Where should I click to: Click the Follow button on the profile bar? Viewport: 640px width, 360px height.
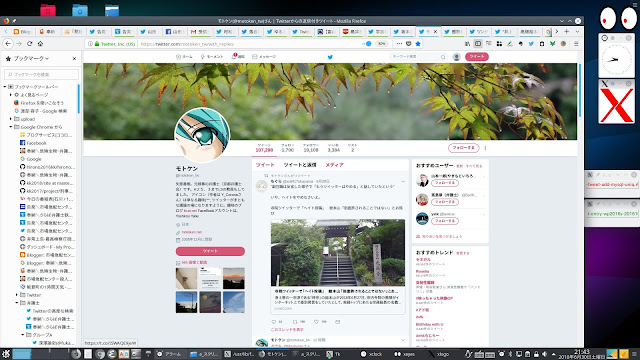click(x=464, y=148)
